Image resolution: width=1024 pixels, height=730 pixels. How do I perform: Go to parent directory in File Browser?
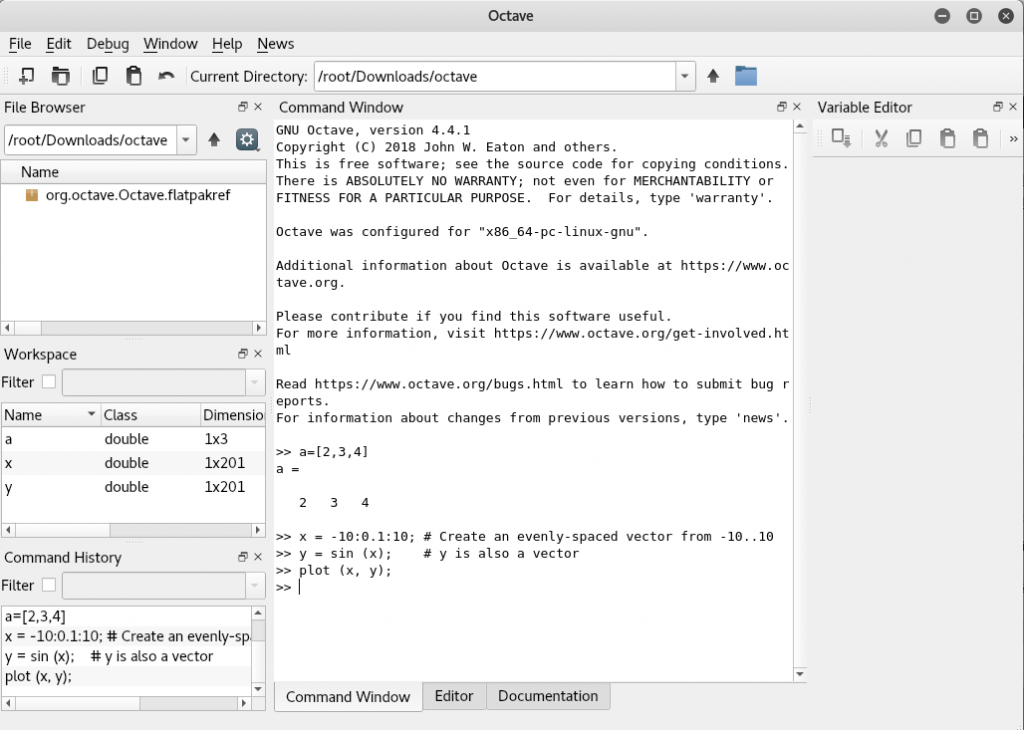click(x=214, y=139)
